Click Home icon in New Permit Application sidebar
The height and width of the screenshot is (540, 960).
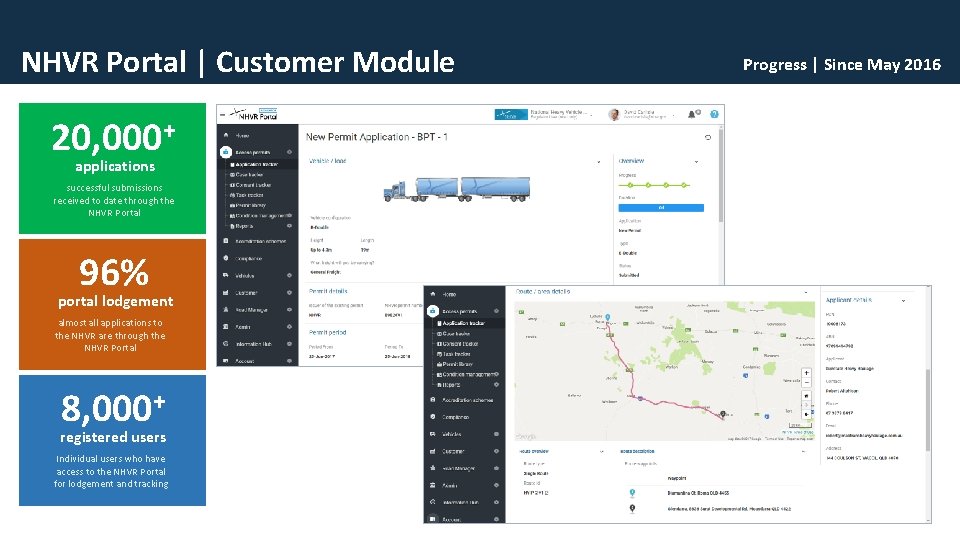point(226,135)
